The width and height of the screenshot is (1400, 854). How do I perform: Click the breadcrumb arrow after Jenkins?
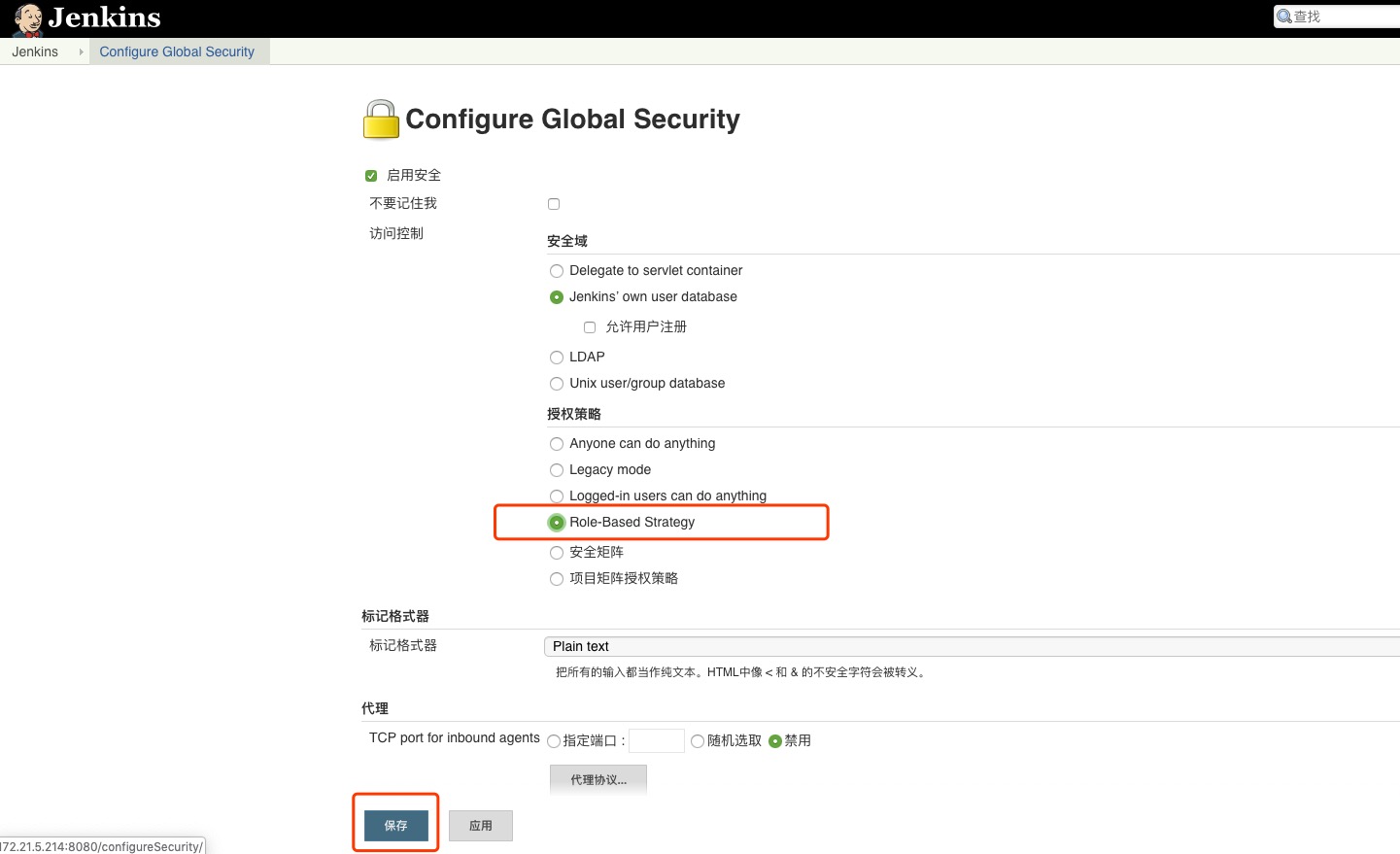coord(81,51)
